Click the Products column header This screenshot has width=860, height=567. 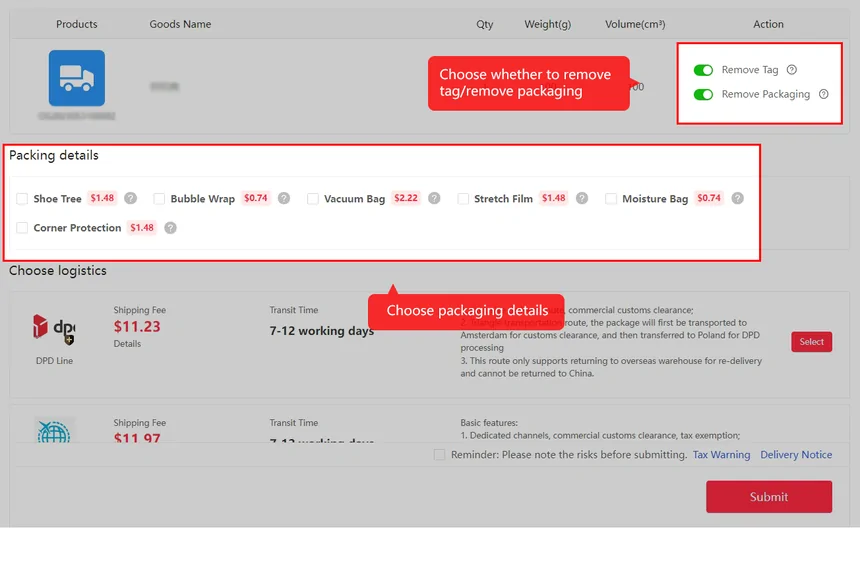(x=77, y=24)
